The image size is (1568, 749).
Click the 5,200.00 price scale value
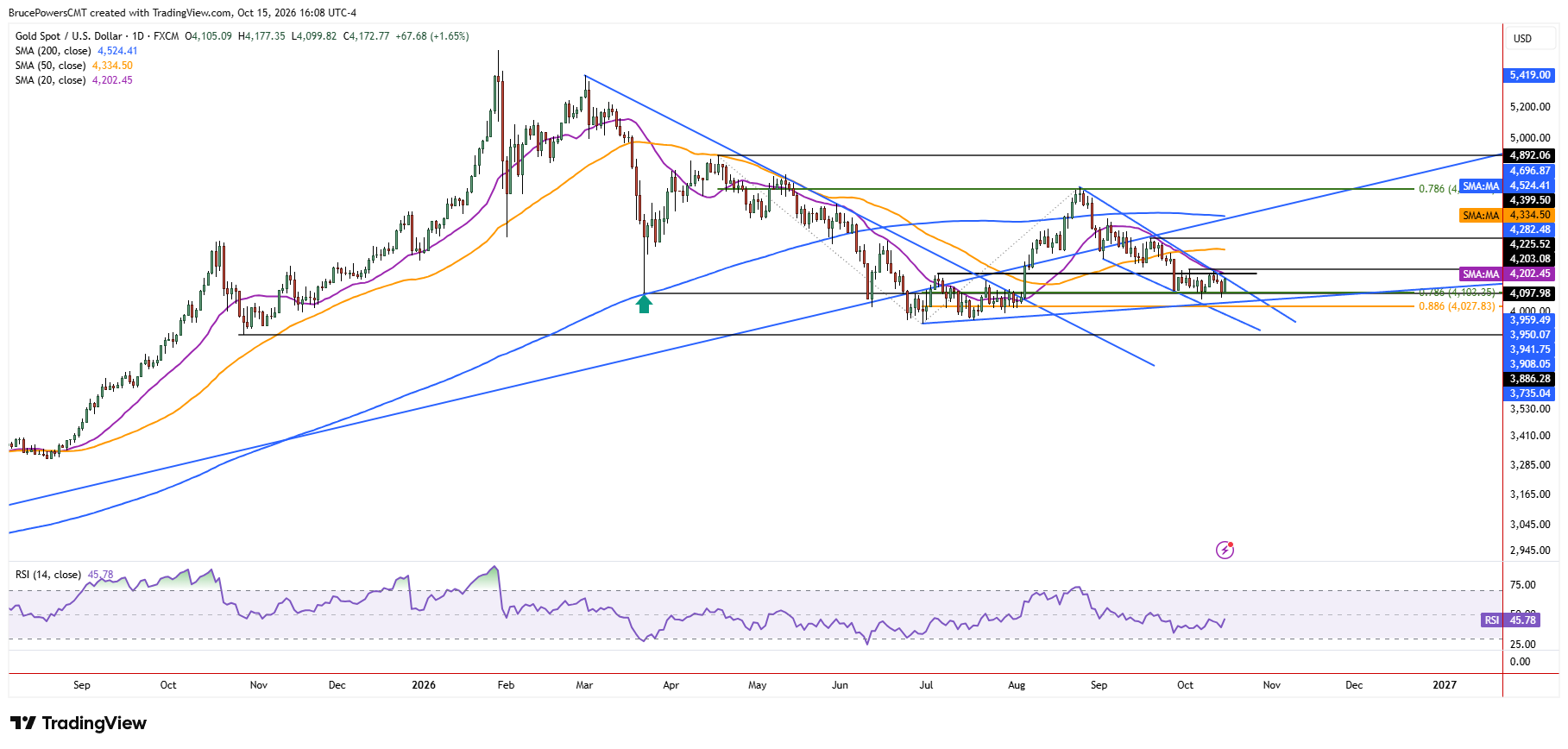pos(1530,107)
